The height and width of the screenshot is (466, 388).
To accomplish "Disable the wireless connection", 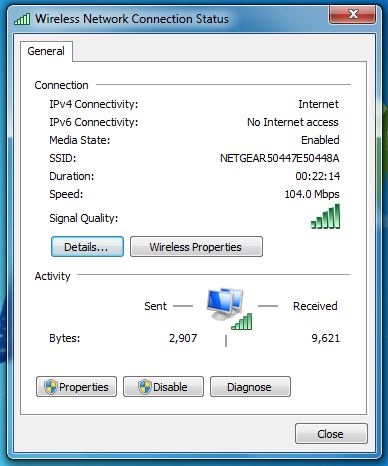I will coord(163,387).
